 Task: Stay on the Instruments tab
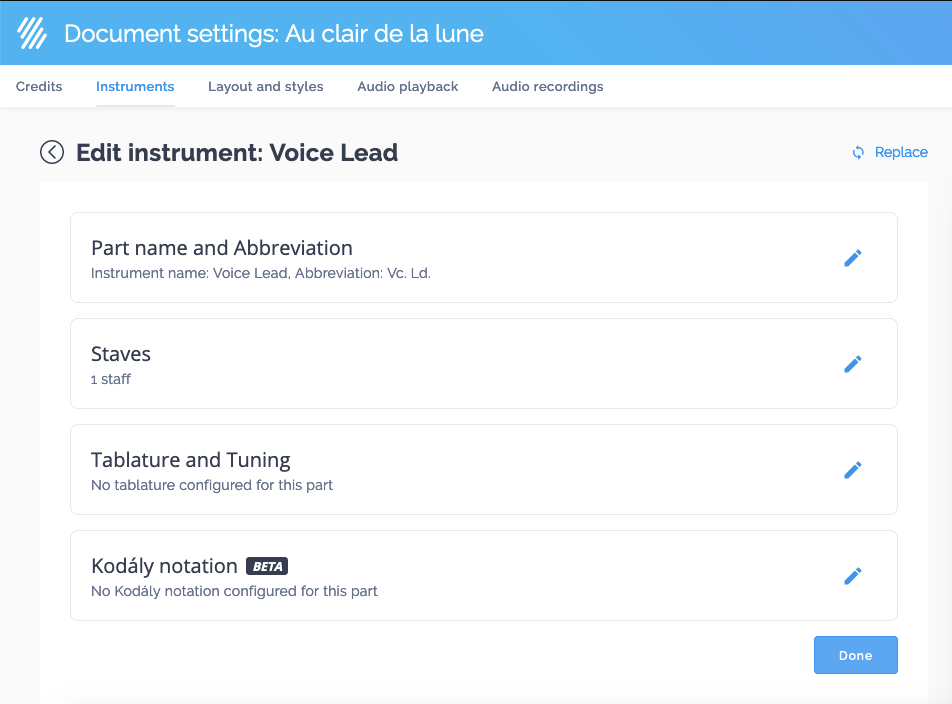click(x=135, y=86)
